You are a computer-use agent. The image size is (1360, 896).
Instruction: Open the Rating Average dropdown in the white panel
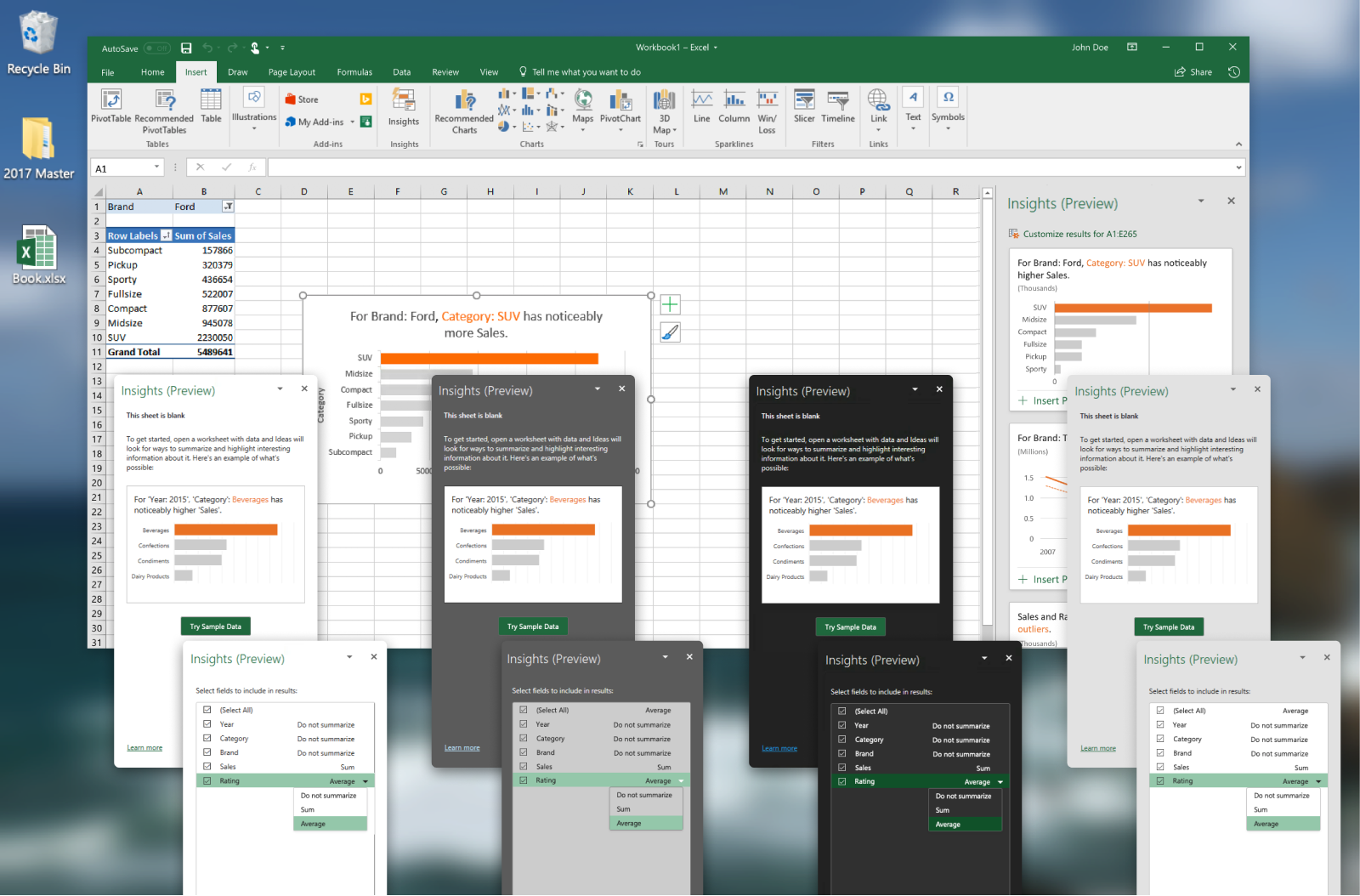click(x=365, y=781)
